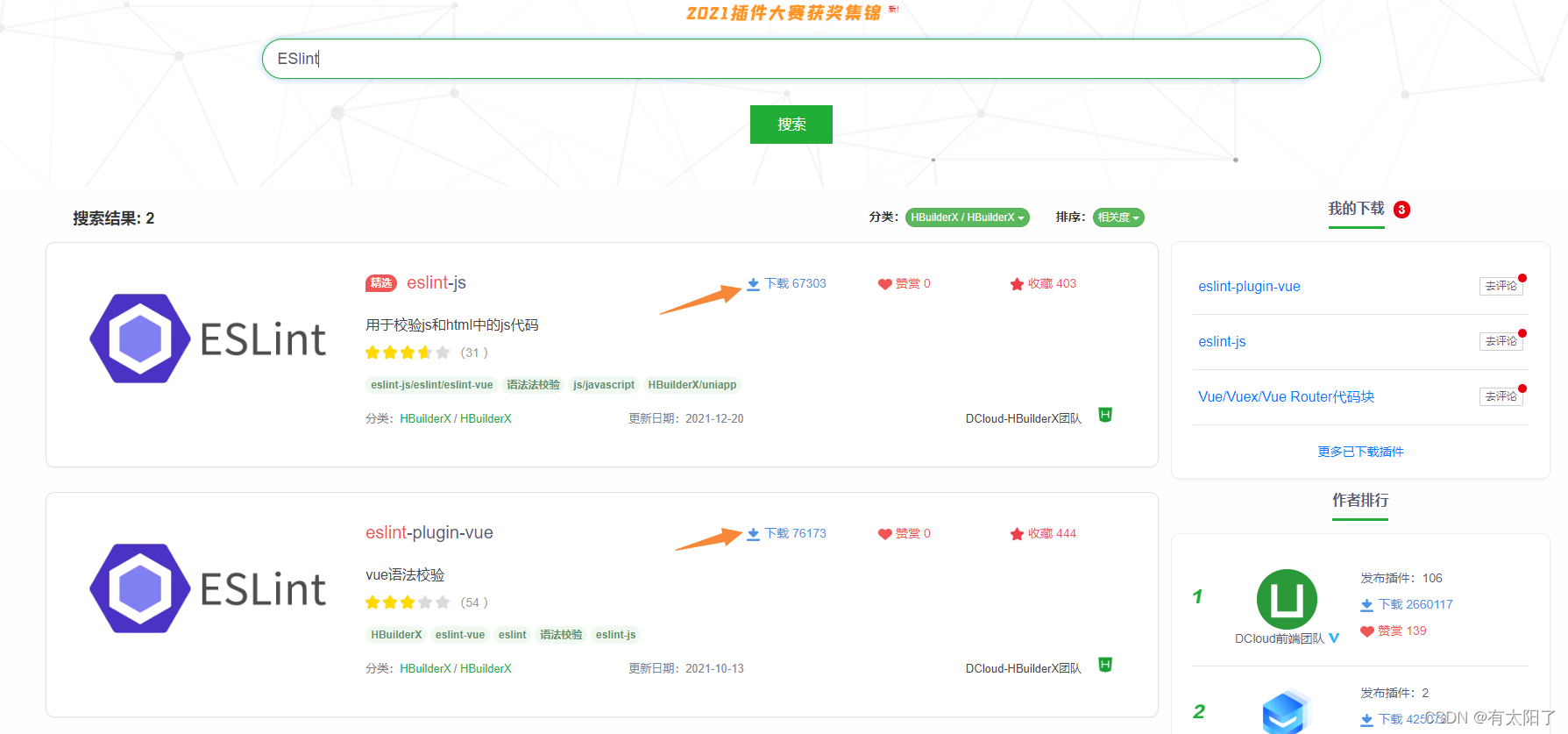Select the 语法校验 tag on eslint-js card
Image resolution: width=1568 pixels, height=734 pixels.
[533, 385]
